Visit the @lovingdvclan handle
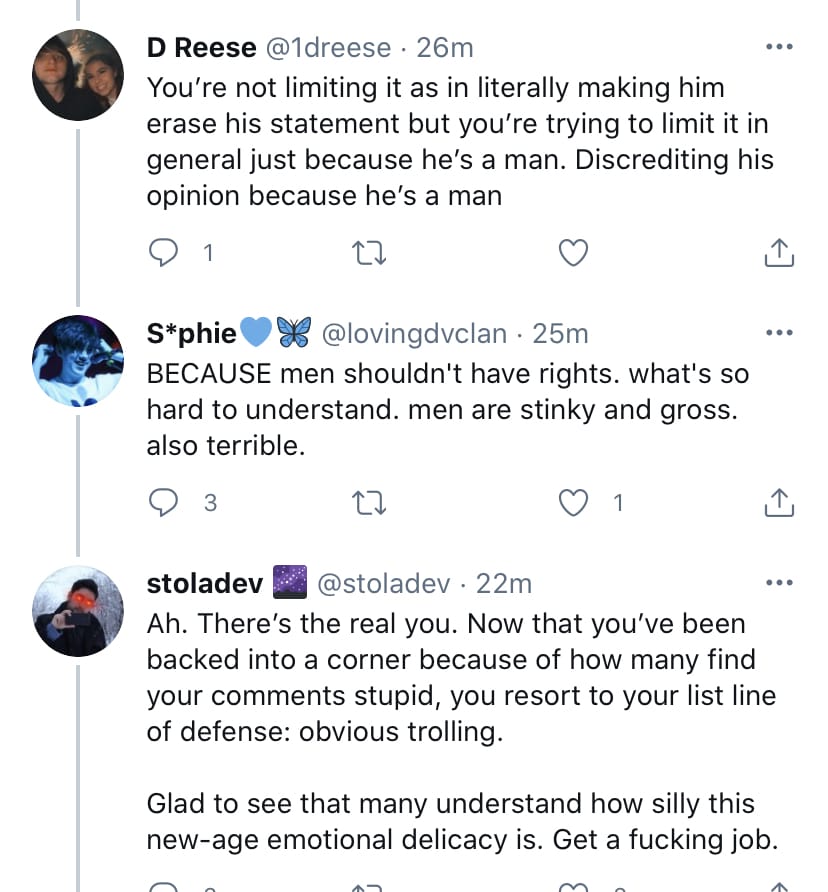Image resolution: width=828 pixels, height=892 pixels. click(x=413, y=333)
